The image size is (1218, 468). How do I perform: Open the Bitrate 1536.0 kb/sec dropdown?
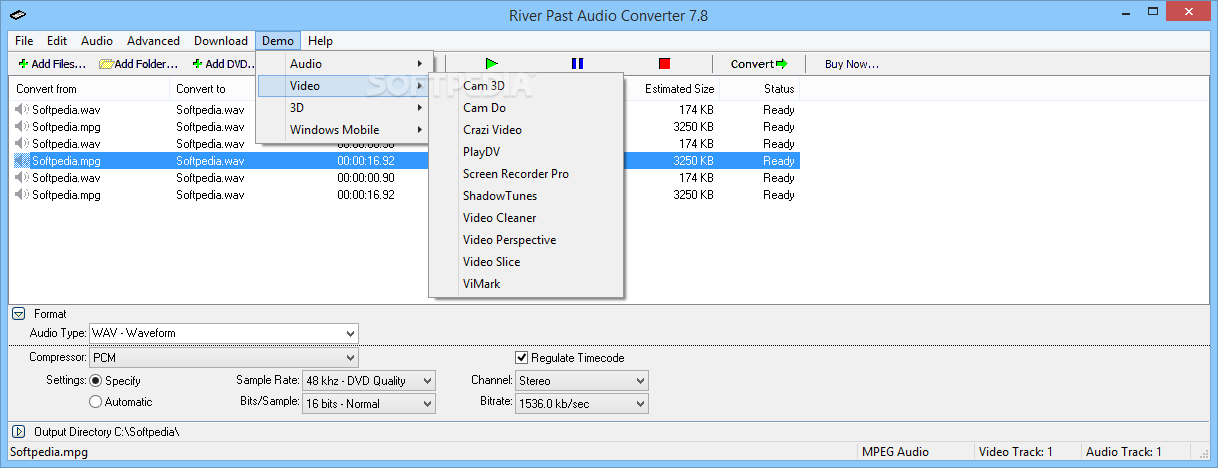pyautogui.click(x=582, y=404)
